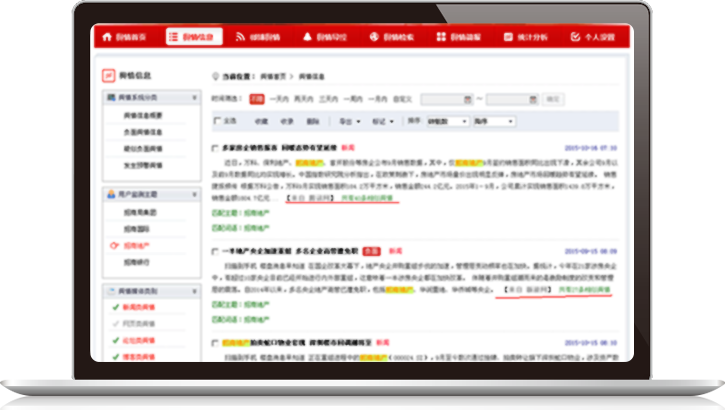Toggle the 新闻类舆情 green checkmark filter
Image resolution: width=725 pixels, height=410 pixels.
click(116, 307)
